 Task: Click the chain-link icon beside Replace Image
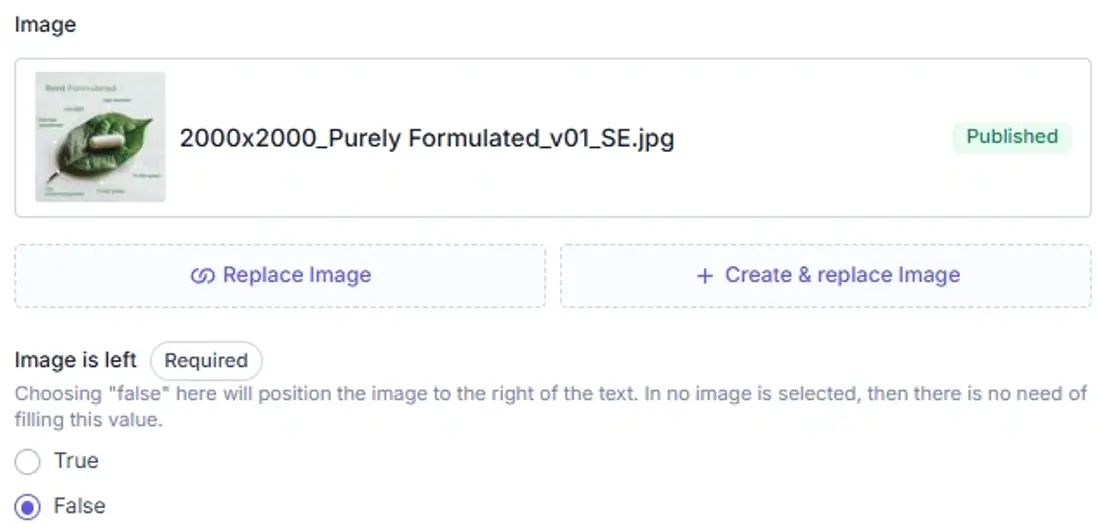pos(202,276)
